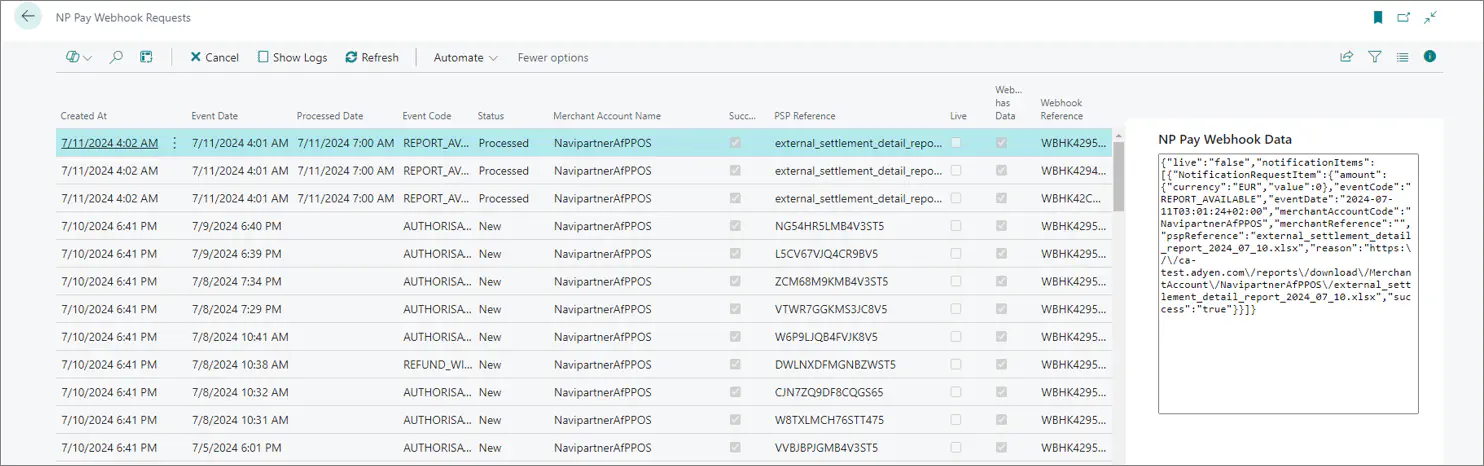Toggle the FactBox info icon
Screen dimensions: 1484x466
click(1430, 57)
